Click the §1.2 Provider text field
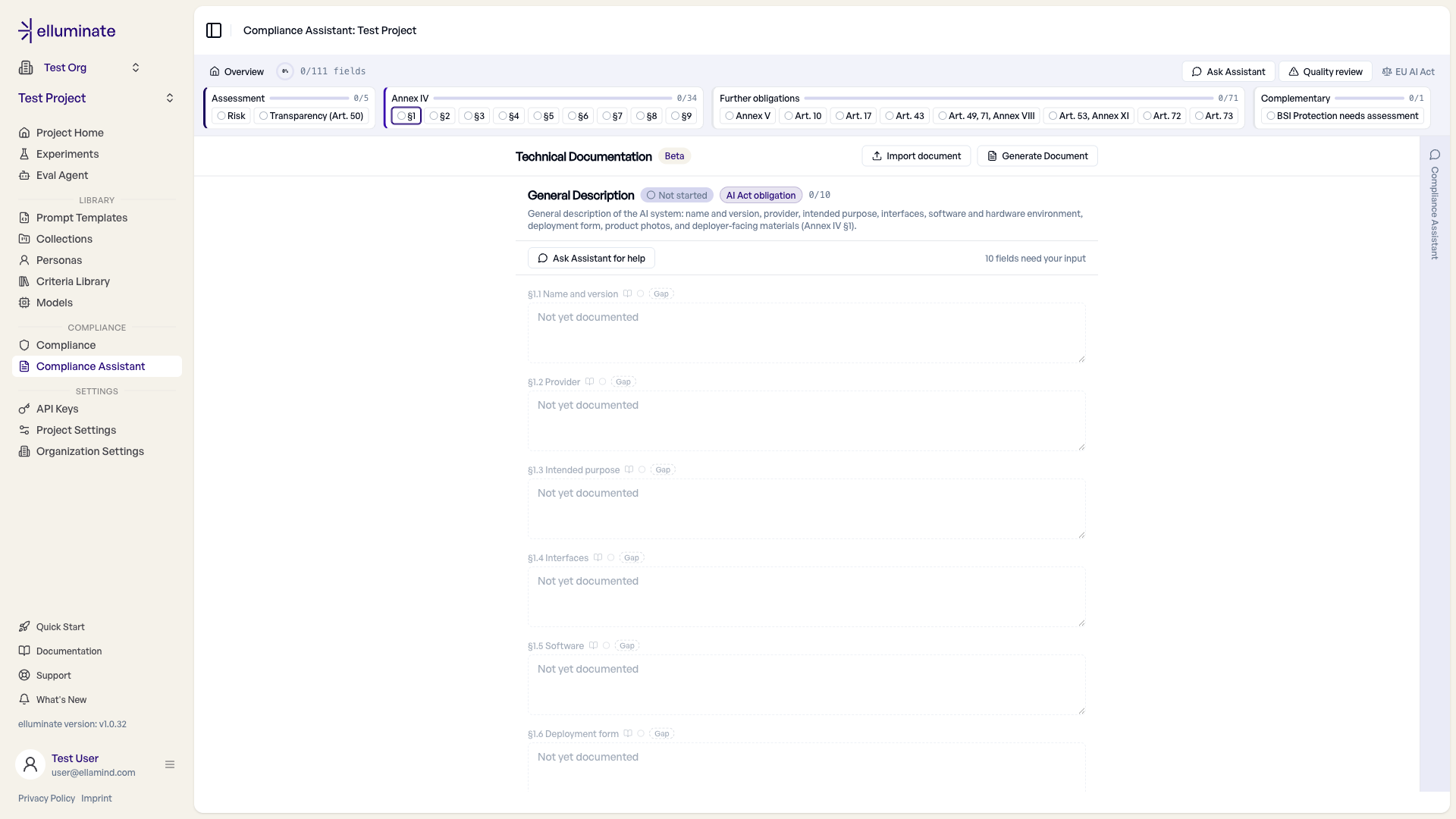The width and height of the screenshot is (1456, 819). tap(807, 421)
